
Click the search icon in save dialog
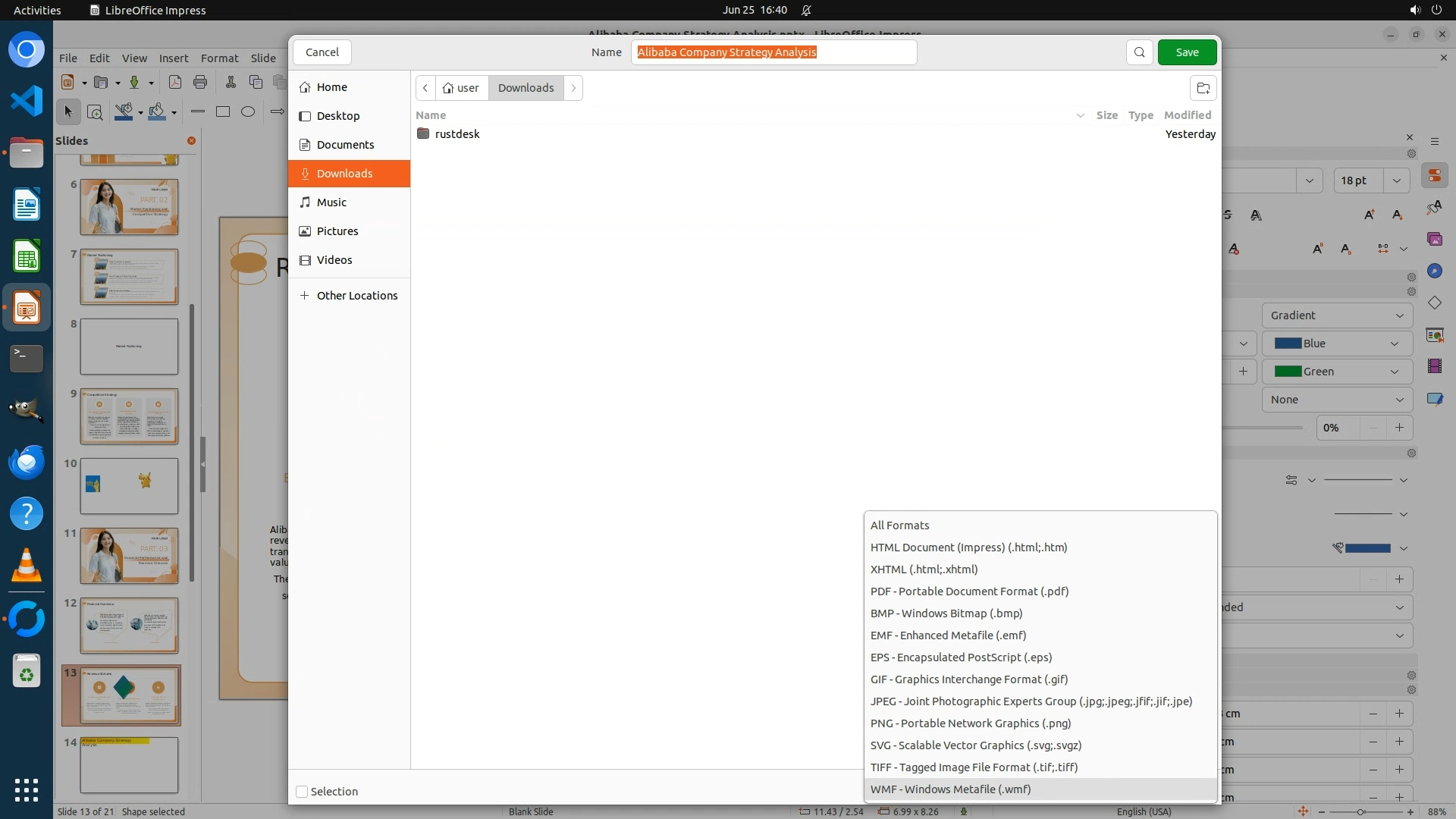(1139, 52)
